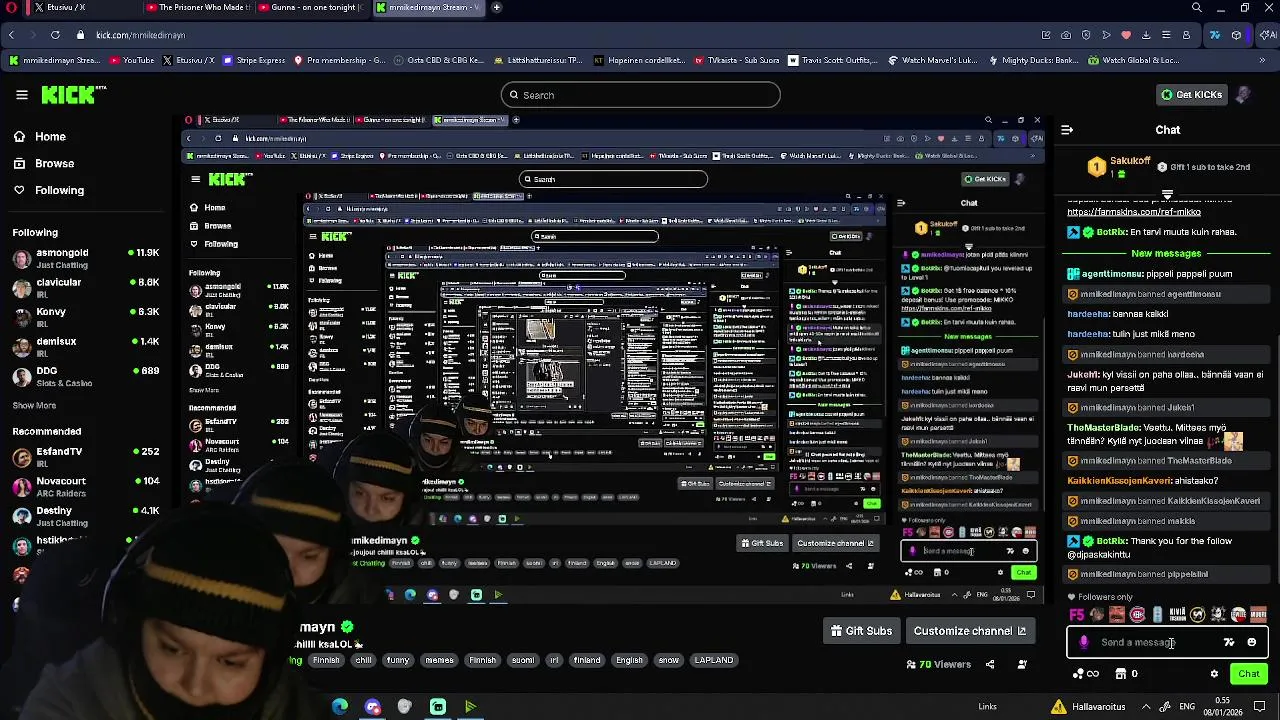Click KaikkienKissojenKaveri username in chat
The width and height of the screenshot is (1280, 720).
(x=1119, y=481)
